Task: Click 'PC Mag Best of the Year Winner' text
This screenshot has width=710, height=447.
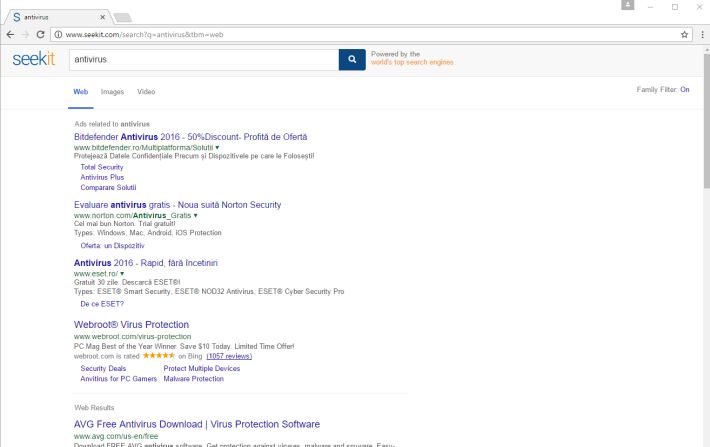Action: 125,346
